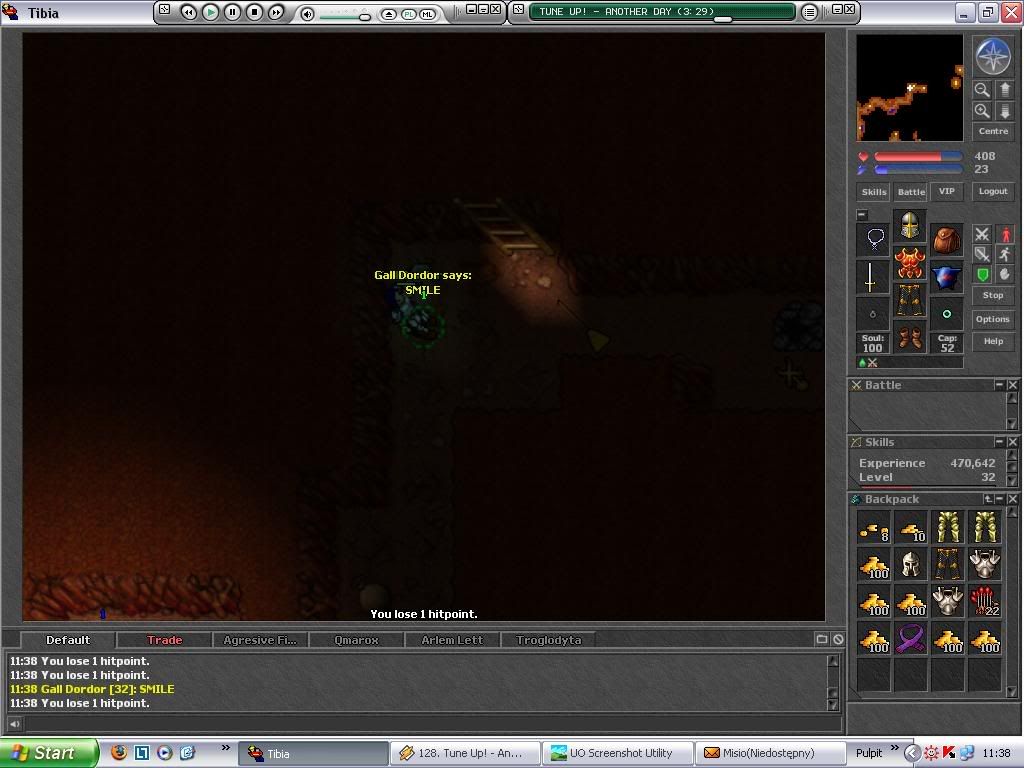This screenshot has height=768, width=1024.
Task: Select the red demon armor slot
Action: pos(910,264)
